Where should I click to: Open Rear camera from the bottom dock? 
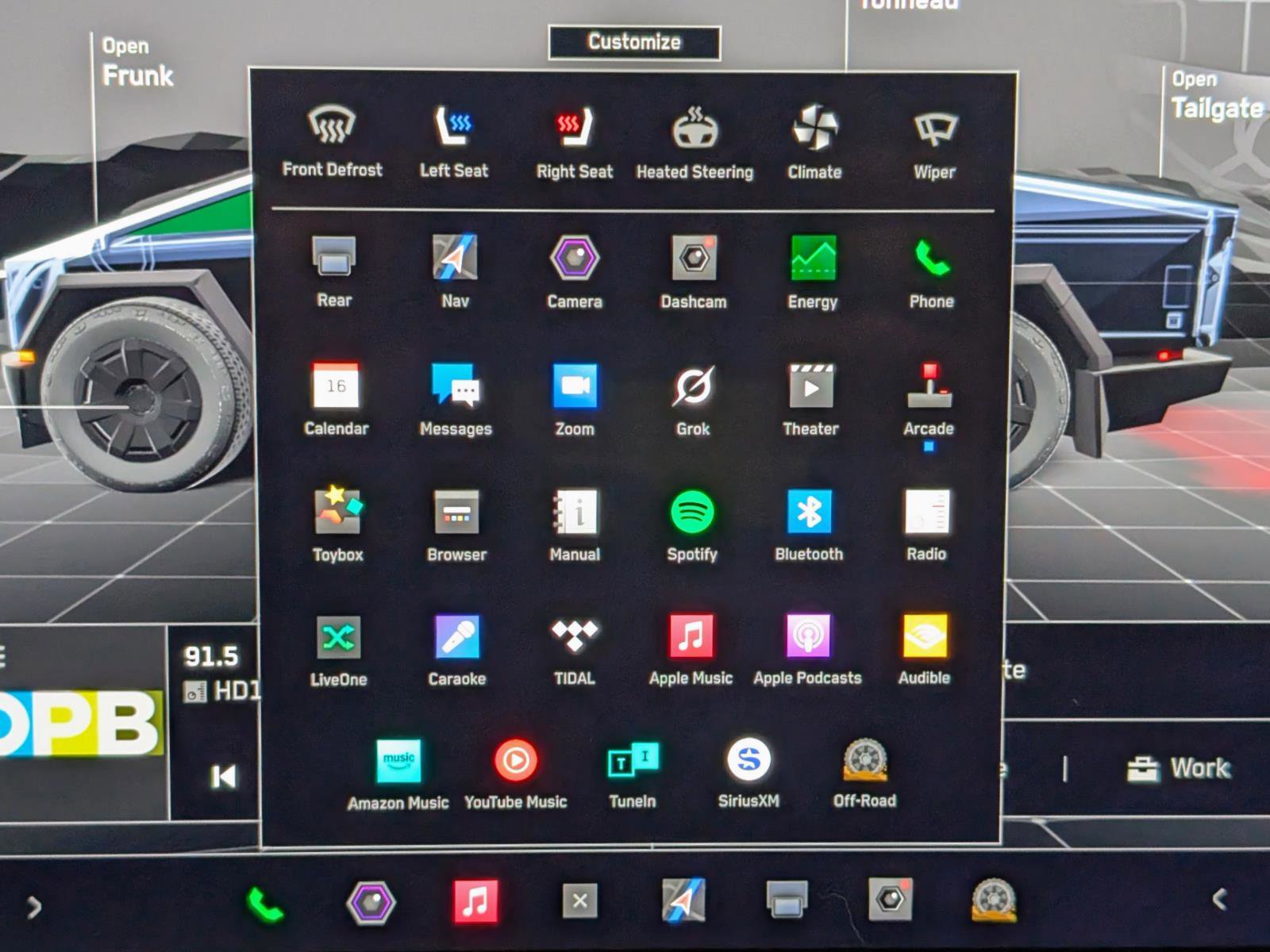(787, 900)
